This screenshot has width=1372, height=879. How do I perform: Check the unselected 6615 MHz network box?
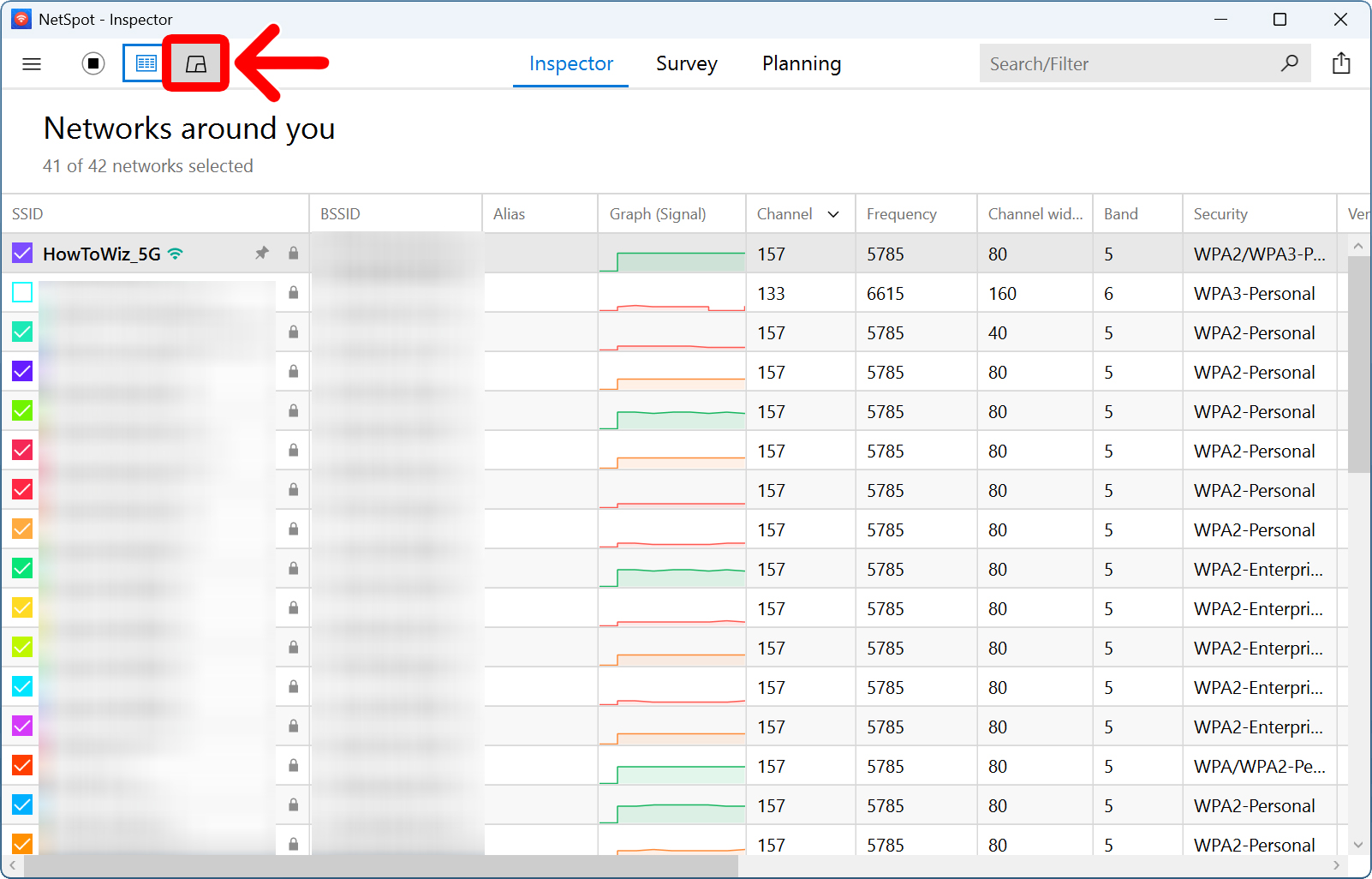click(22, 293)
